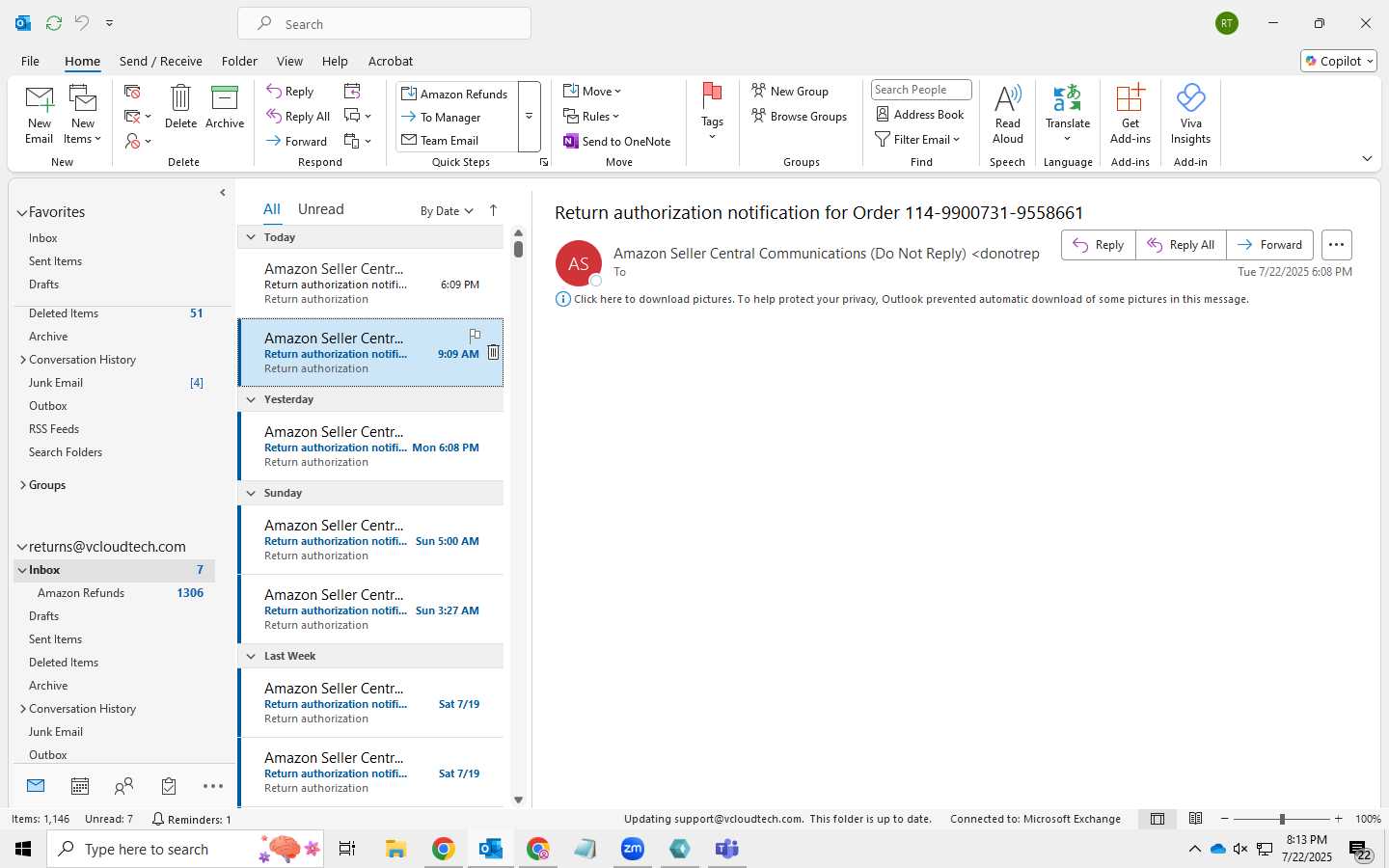Screen dimensions: 1389x868
Task: Adjust the zoom slider
Action: (x=1282, y=819)
